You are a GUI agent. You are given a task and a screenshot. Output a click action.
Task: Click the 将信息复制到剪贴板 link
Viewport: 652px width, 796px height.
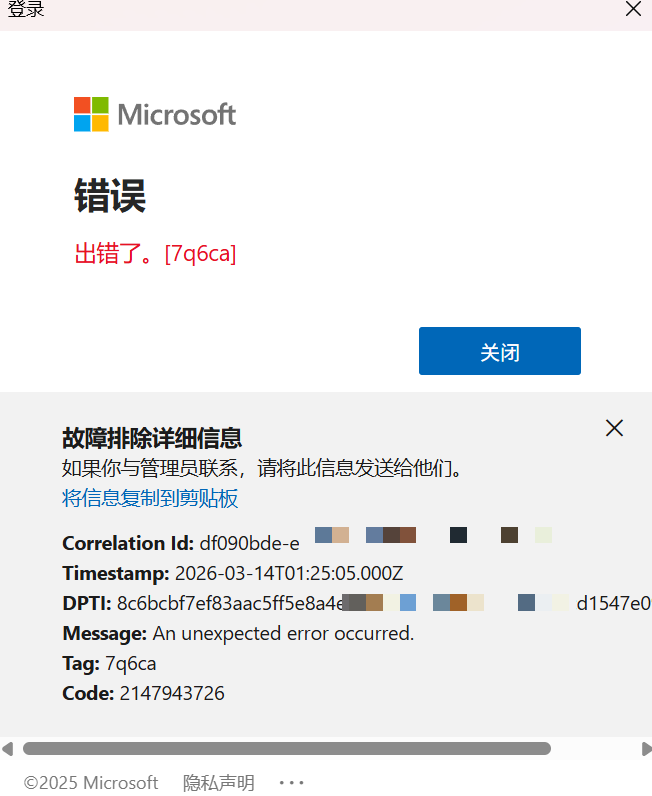coord(150,498)
